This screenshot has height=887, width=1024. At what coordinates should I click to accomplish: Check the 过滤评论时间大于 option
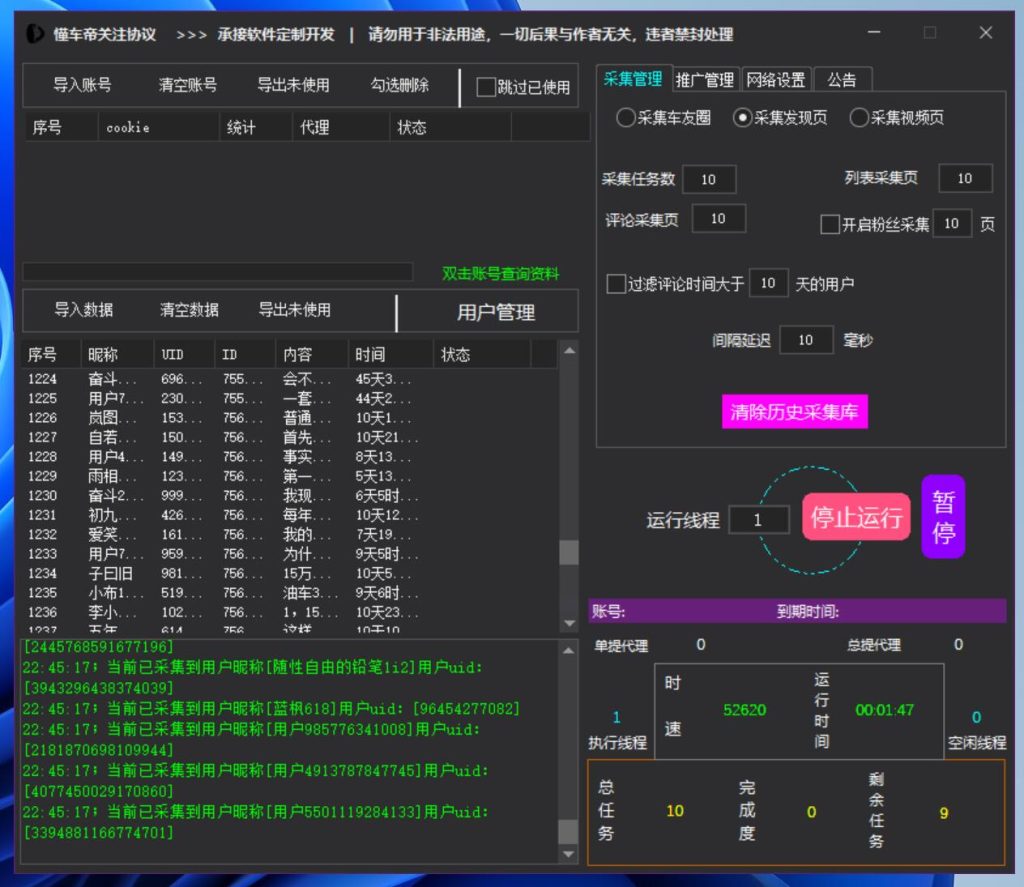click(x=616, y=284)
